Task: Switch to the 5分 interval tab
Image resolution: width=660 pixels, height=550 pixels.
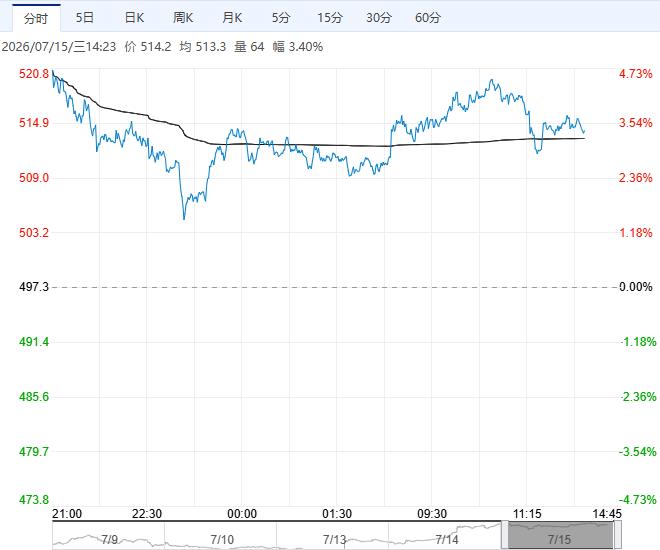Action: [x=281, y=18]
